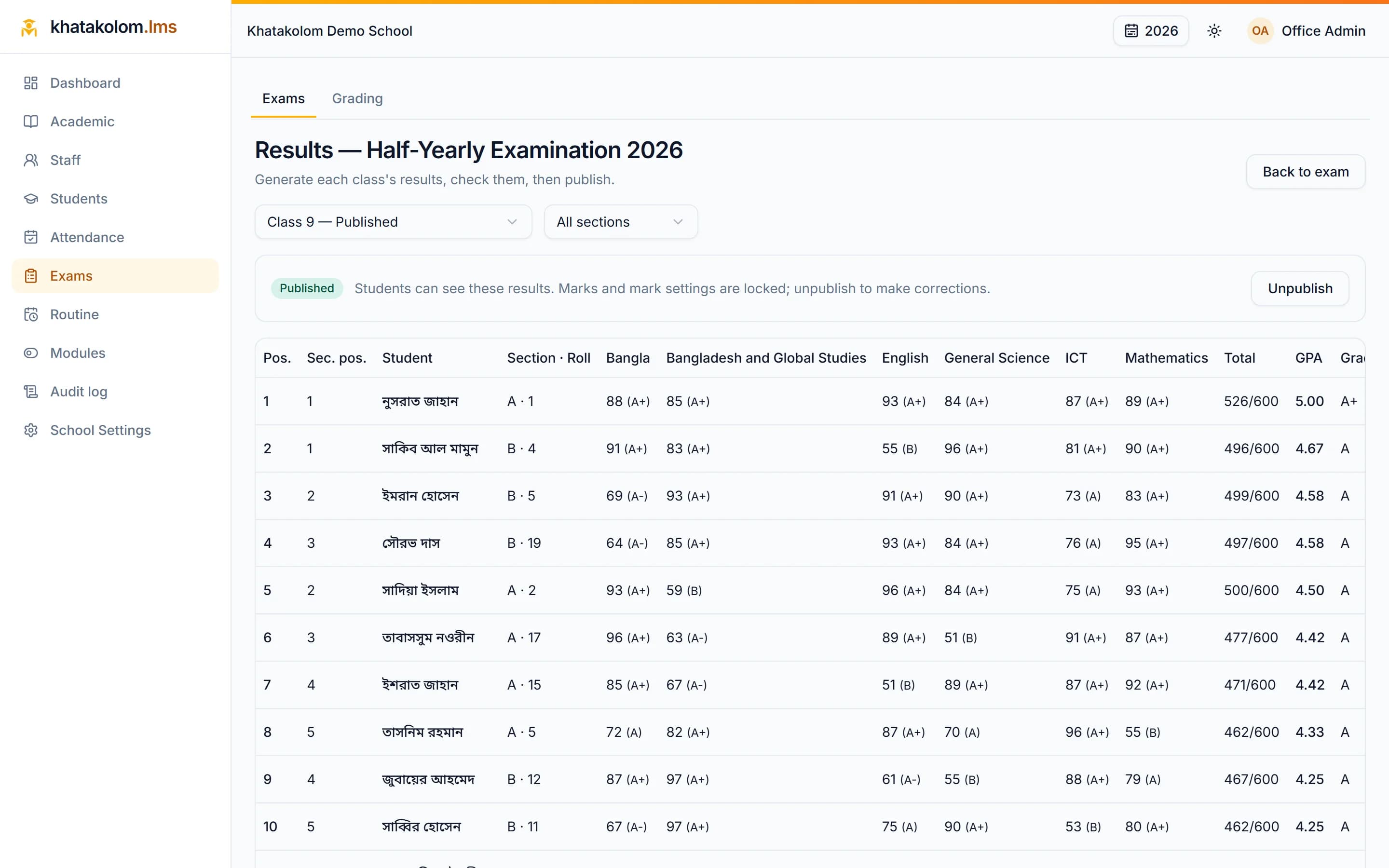Click the GPA column header
The width and height of the screenshot is (1389, 868).
(x=1308, y=358)
